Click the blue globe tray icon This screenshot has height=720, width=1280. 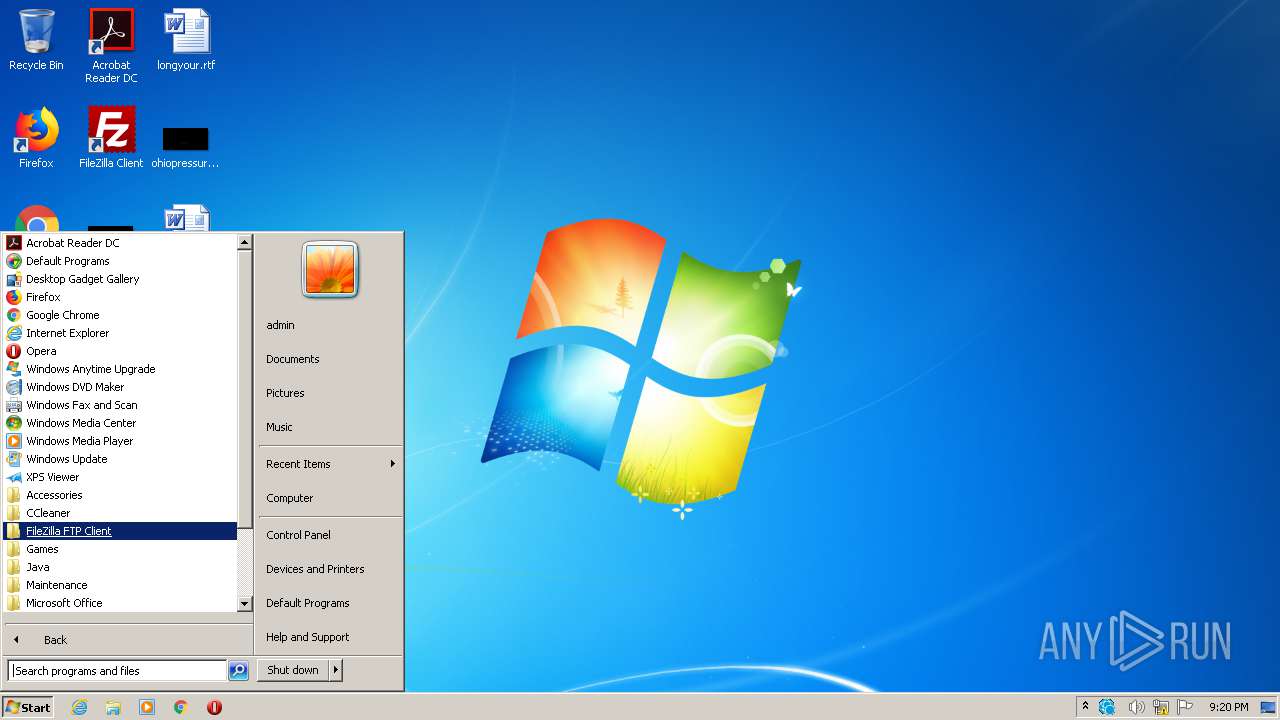pyautogui.click(x=1107, y=707)
